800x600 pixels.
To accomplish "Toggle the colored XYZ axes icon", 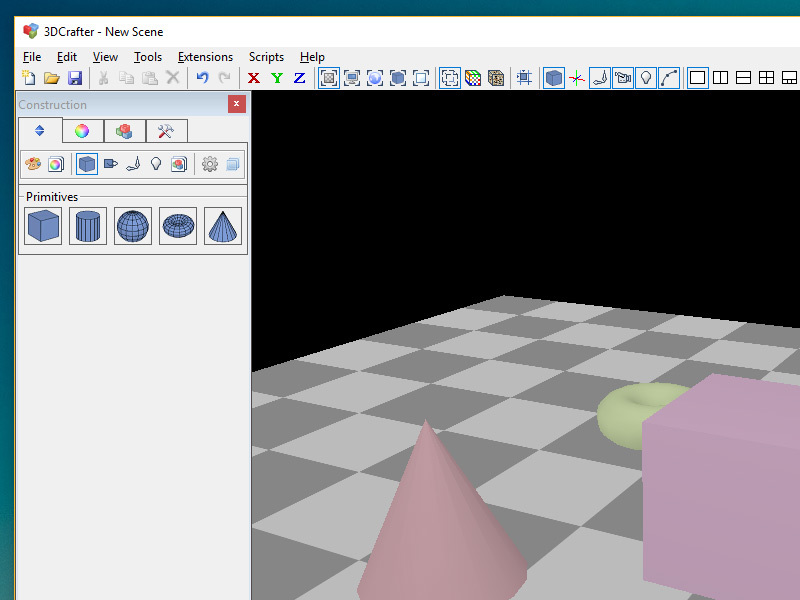I will 577,78.
